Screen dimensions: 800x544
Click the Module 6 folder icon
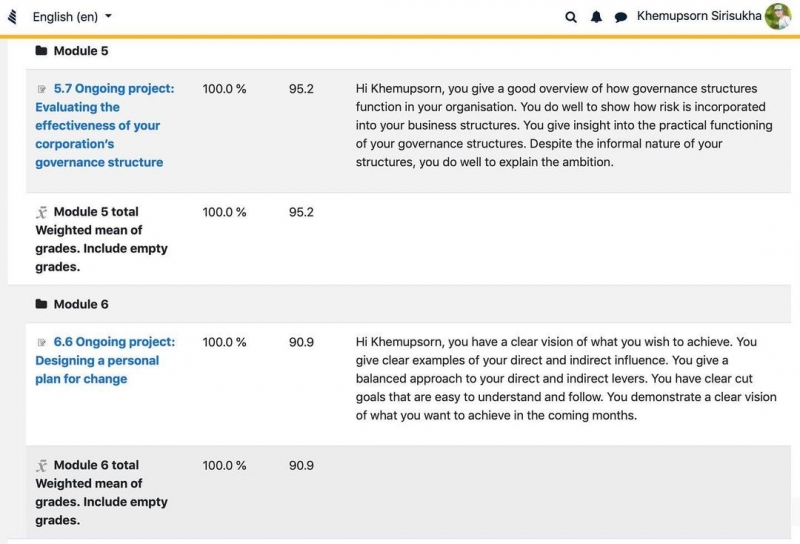click(41, 304)
